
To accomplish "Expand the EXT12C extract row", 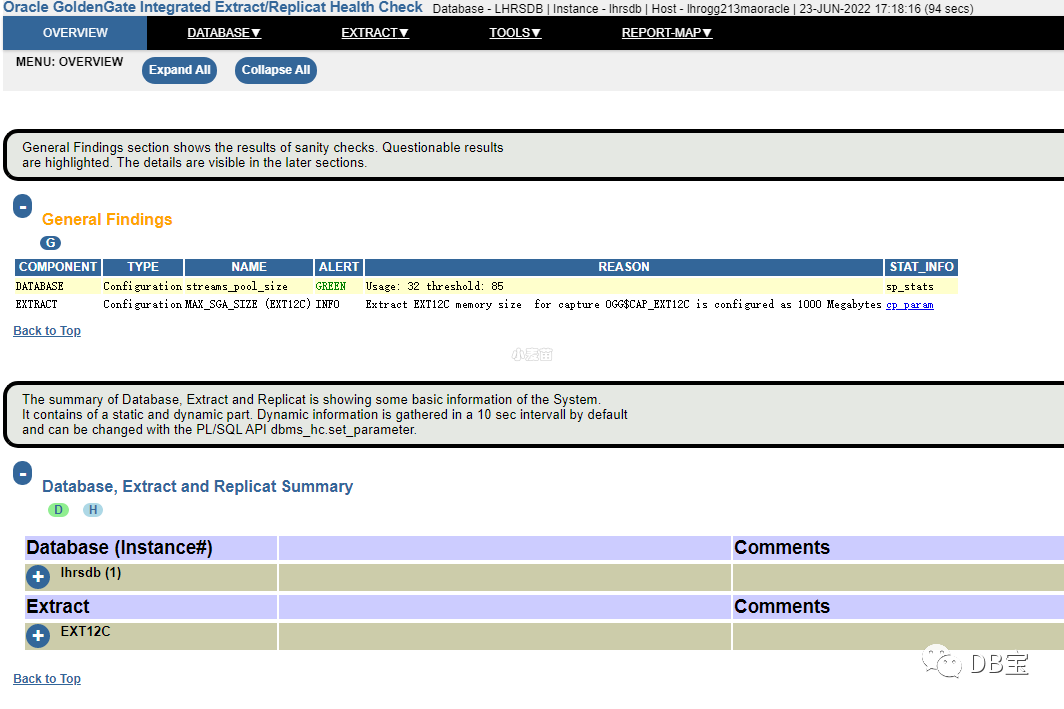I will [38, 636].
